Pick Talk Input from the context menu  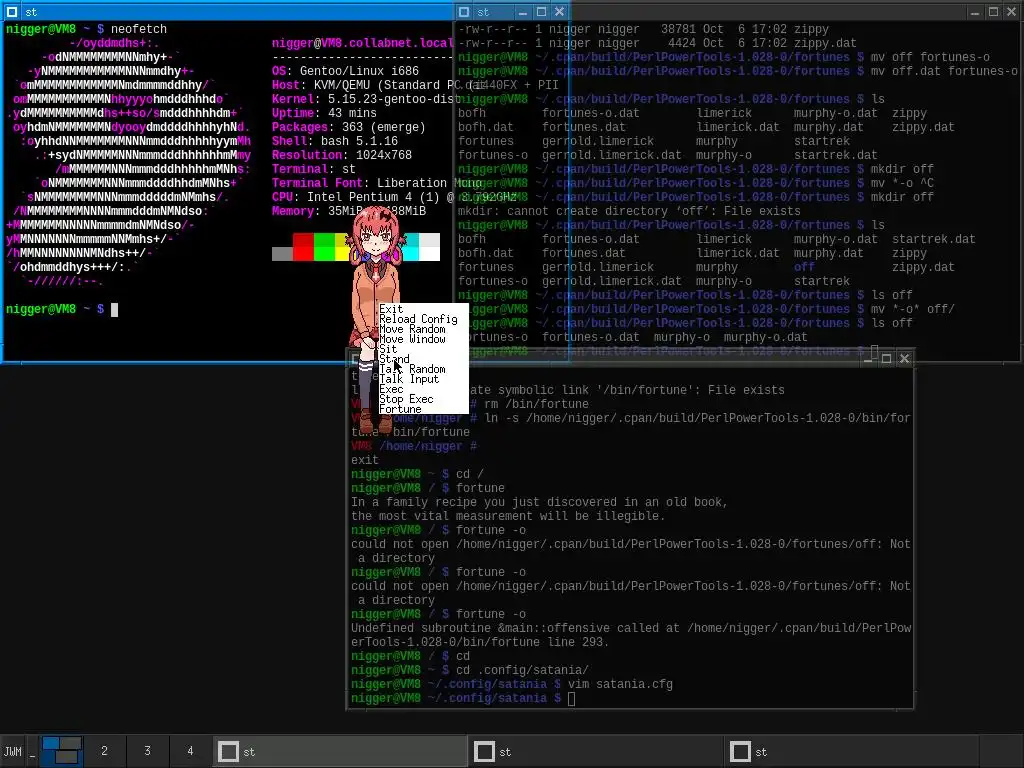(x=409, y=379)
